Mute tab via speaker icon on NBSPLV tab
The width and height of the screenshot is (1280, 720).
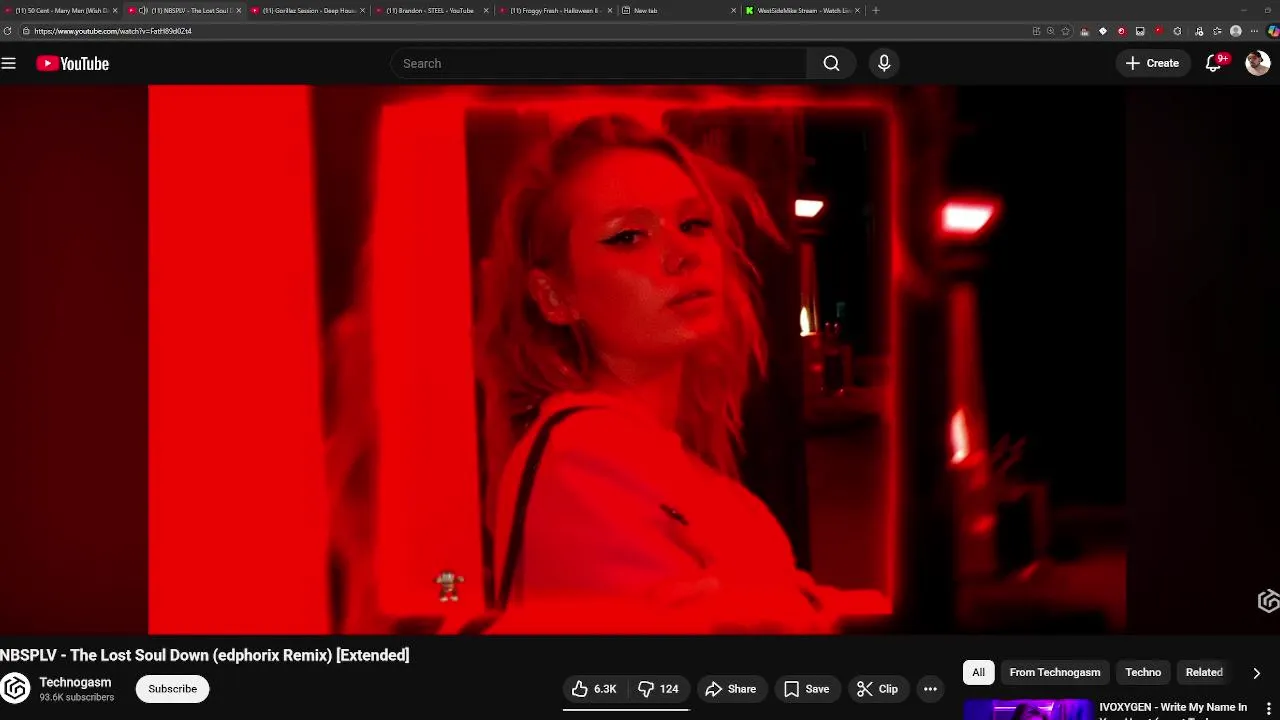pyautogui.click(x=143, y=10)
